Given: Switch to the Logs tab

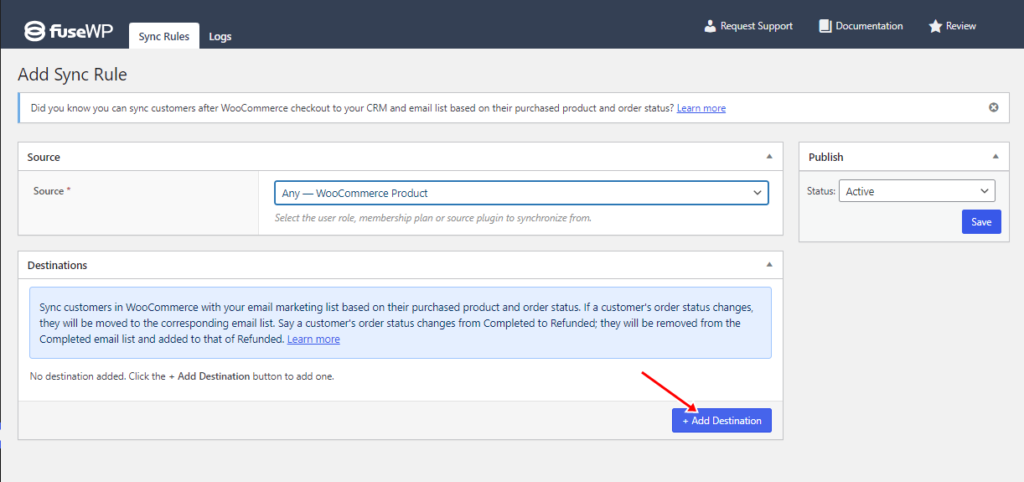Looking at the screenshot, I should pos(220,37).
